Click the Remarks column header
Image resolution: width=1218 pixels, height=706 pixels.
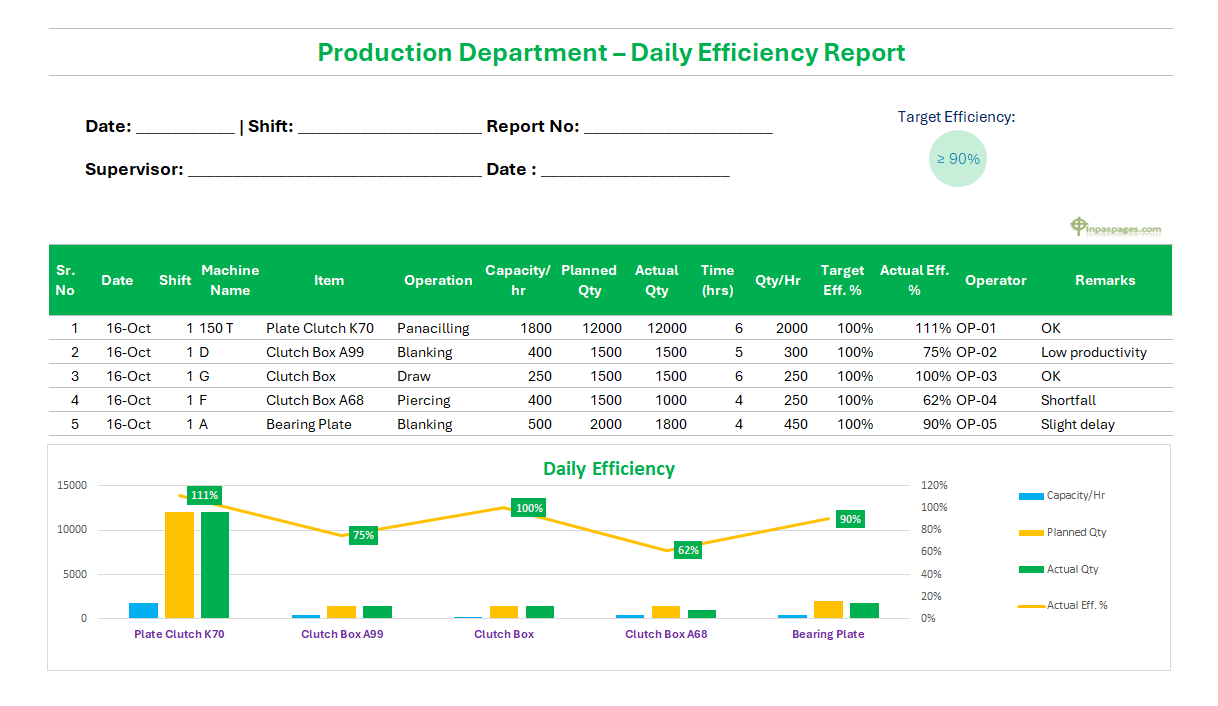tap(1105, 280)
